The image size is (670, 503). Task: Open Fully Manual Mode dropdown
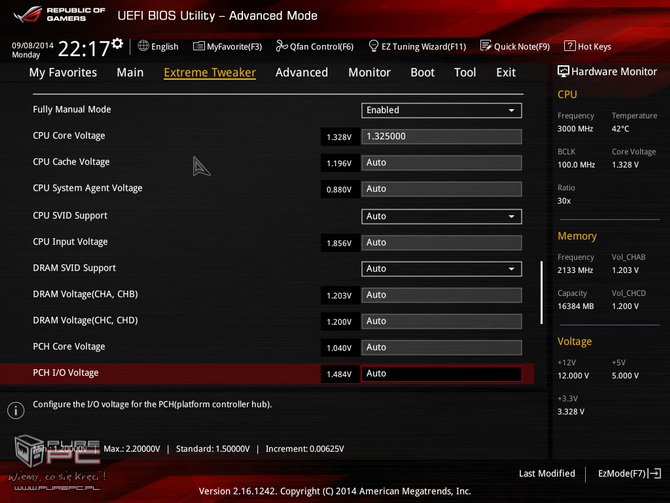click(441, 110)
